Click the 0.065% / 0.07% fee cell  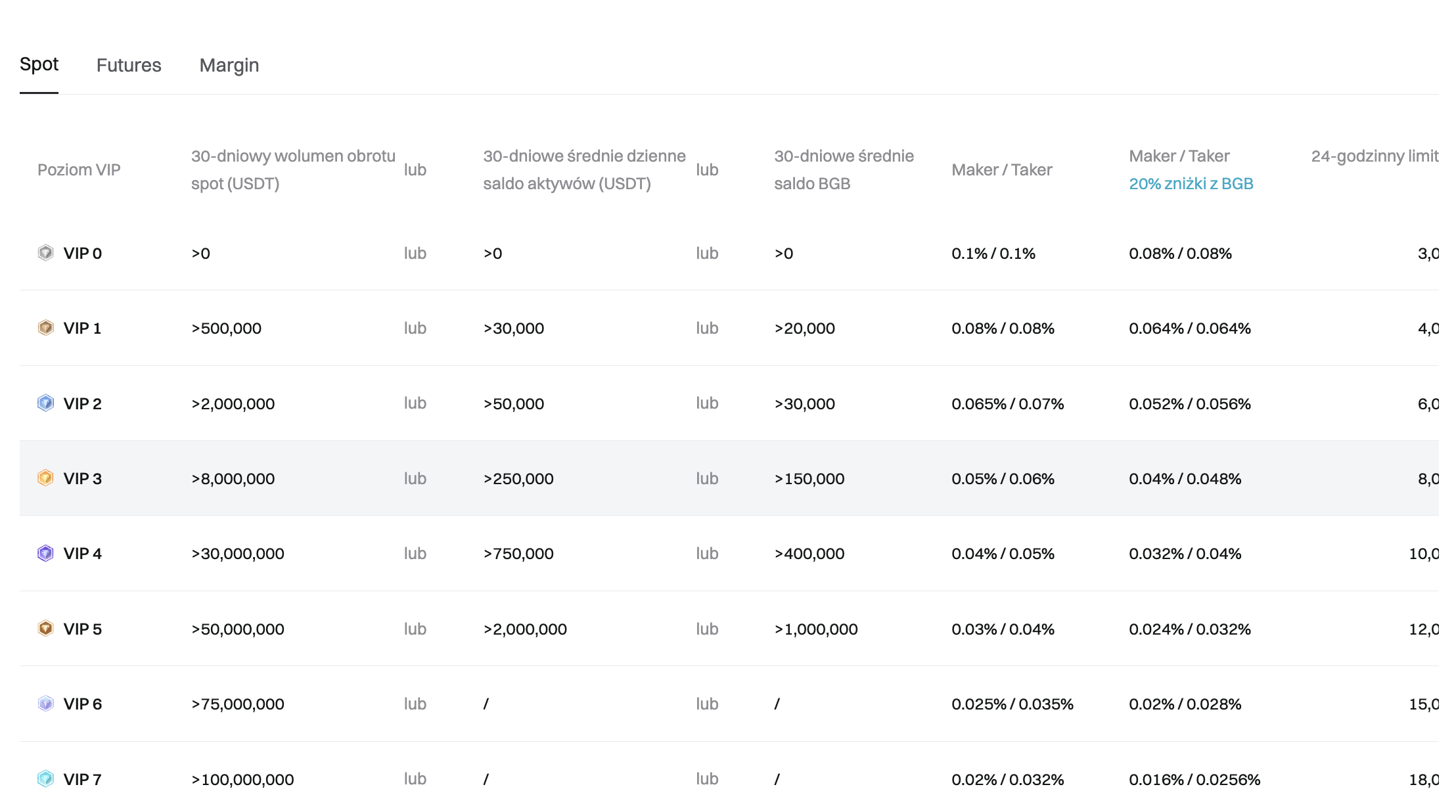point(1008,404)
